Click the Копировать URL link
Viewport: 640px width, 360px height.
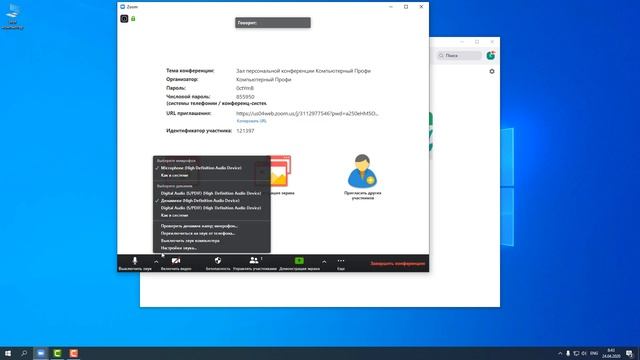point(251,121)
